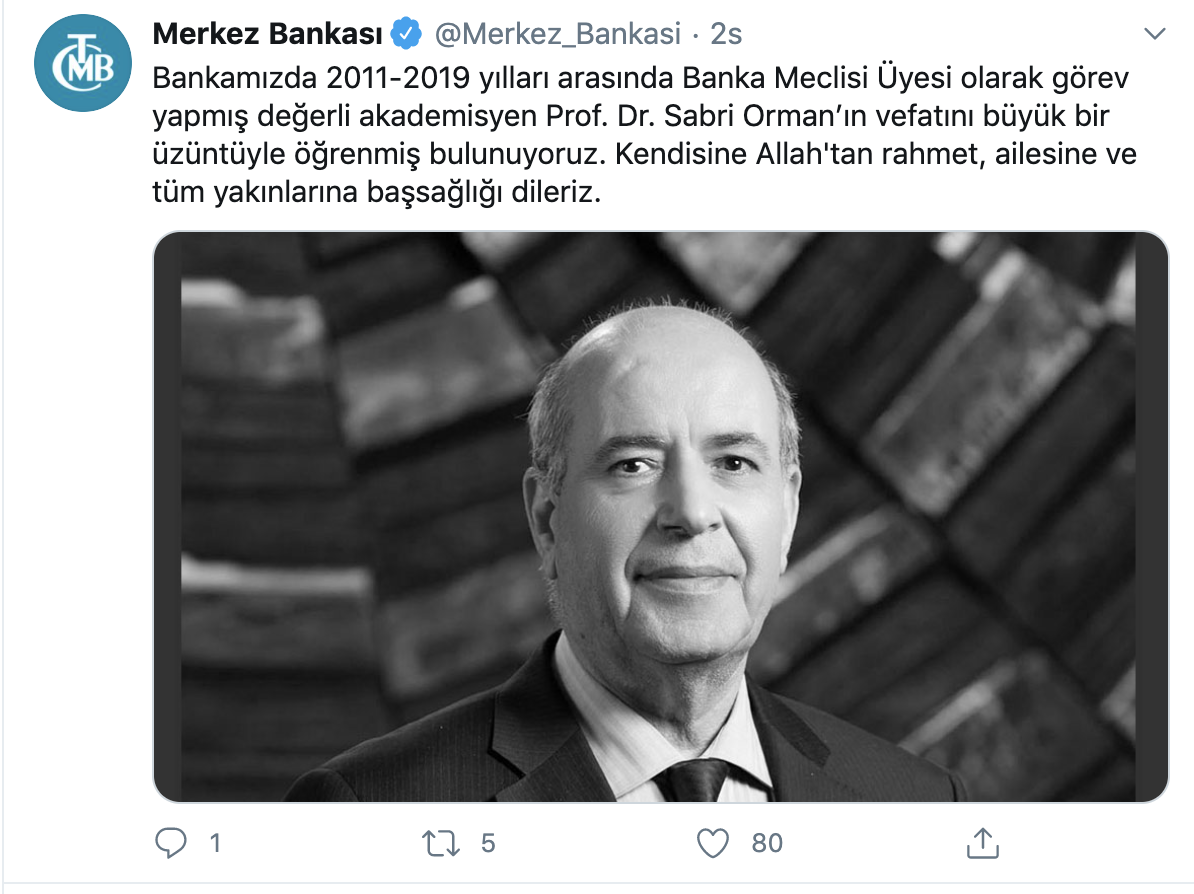
Task: Open the share tweet icon
Action: coord(982,842)
